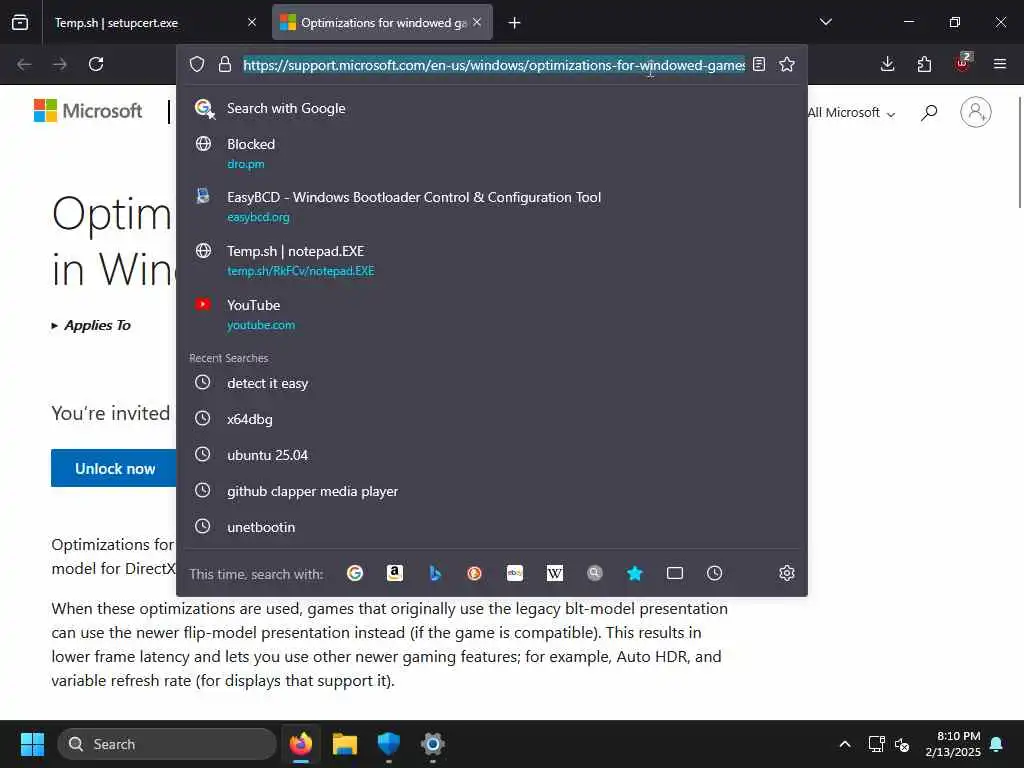Screen dimensions: 1024x768
Task: Open search settings gear in dropdown
Action: (x=787, y=573)
